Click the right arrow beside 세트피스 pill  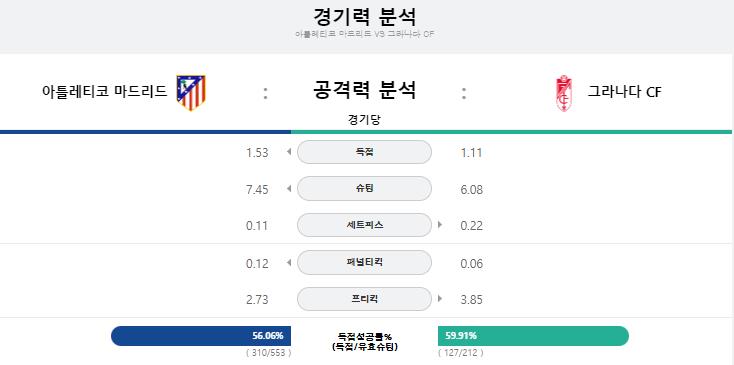(440, 225)
